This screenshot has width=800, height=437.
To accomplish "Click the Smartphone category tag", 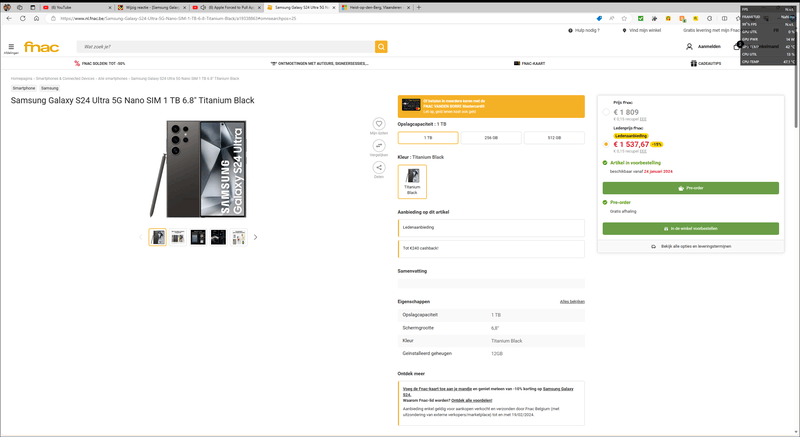I will point(24,88).
